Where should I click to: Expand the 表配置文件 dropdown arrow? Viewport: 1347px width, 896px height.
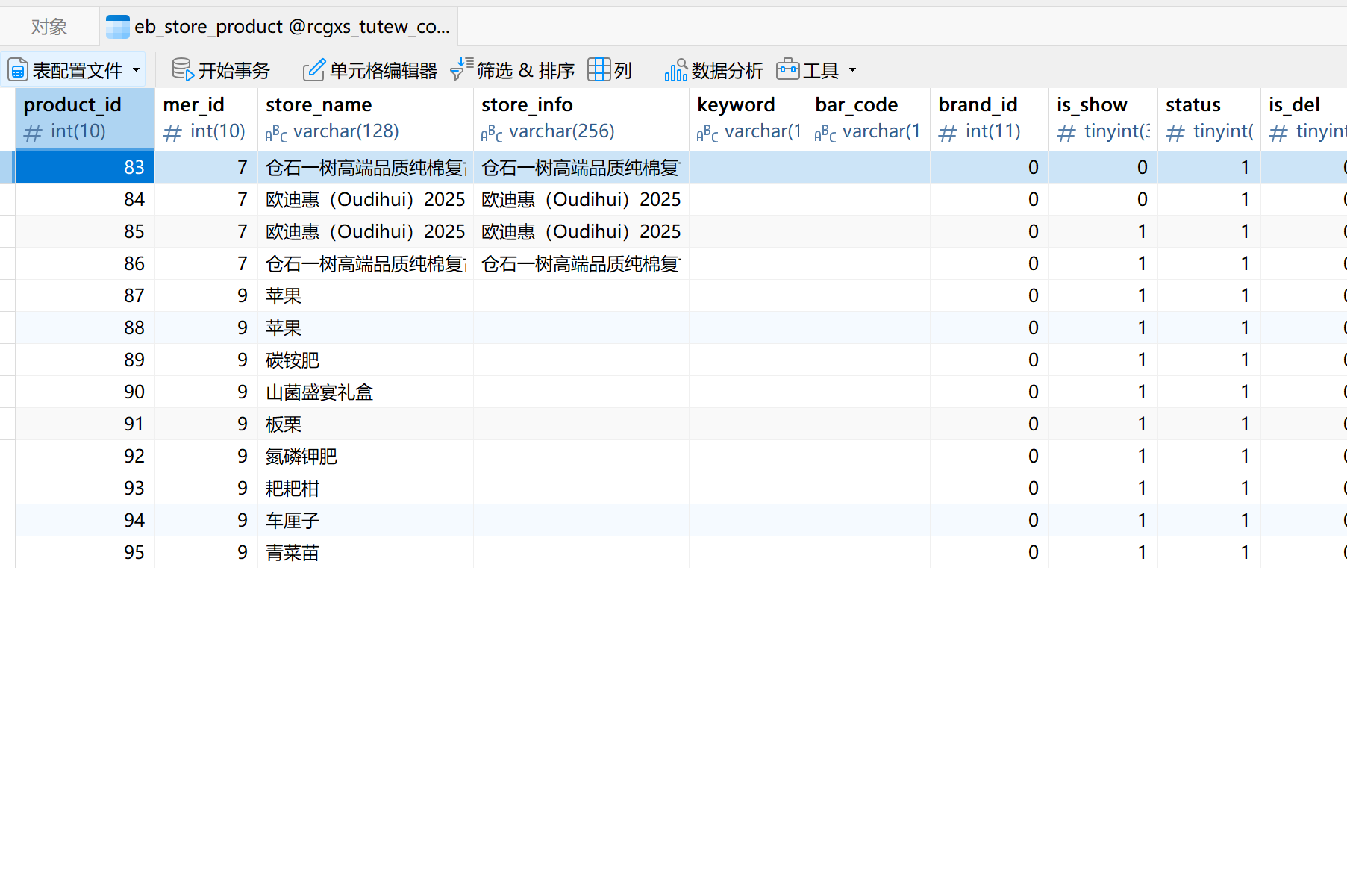[136, 70]
